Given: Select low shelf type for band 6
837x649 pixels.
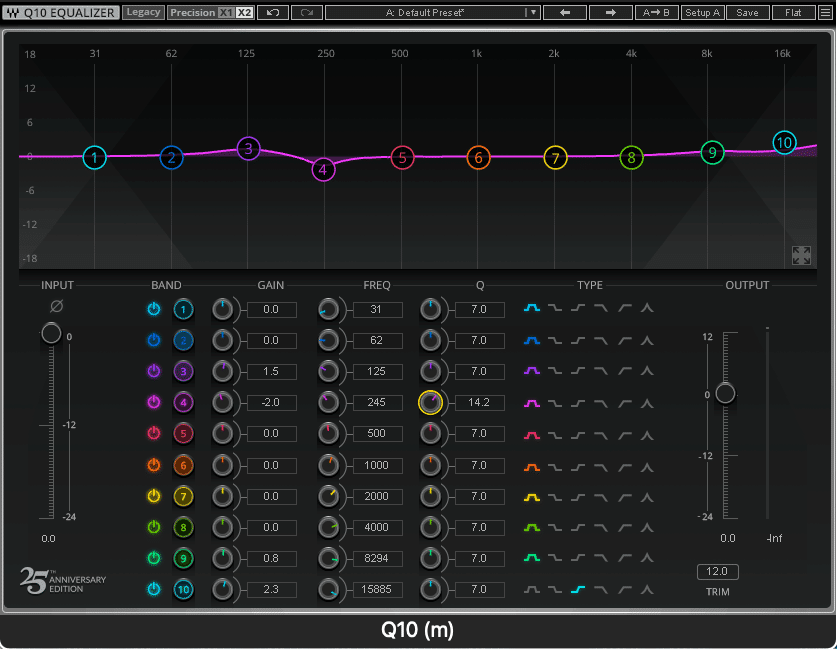Looking at the screenshot, I should click(x=555, y=467).
